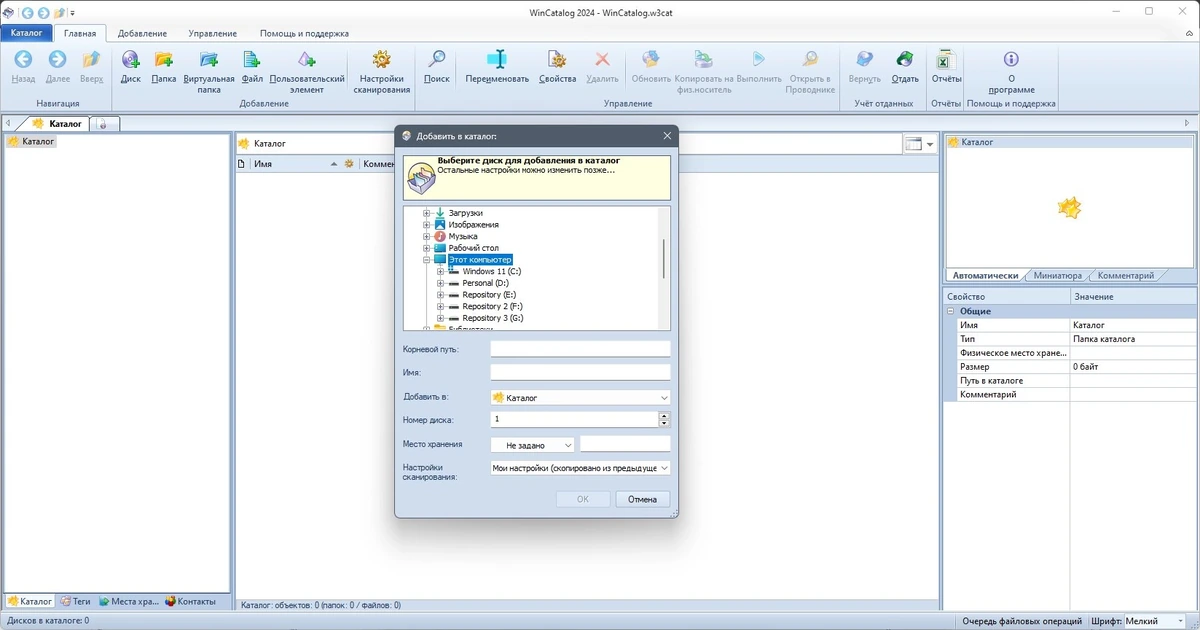Click the locked tab next to Каталог tab
The image size is (1200, 630).
pos(104,124)
